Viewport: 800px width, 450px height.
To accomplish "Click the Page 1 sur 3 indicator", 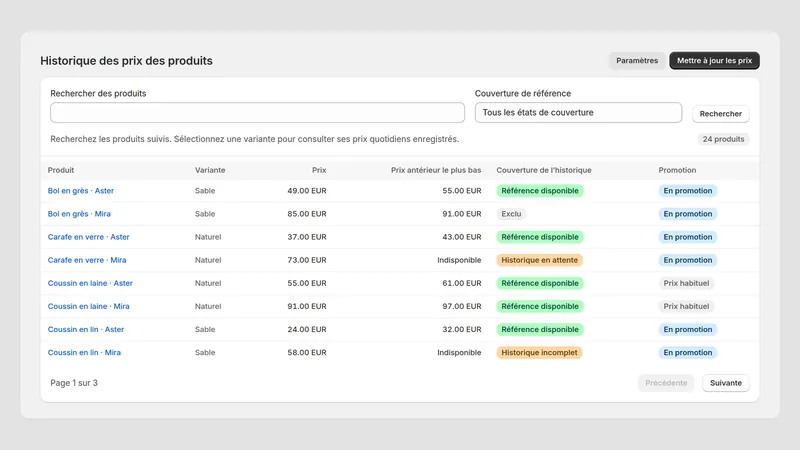I will point(74,383).
